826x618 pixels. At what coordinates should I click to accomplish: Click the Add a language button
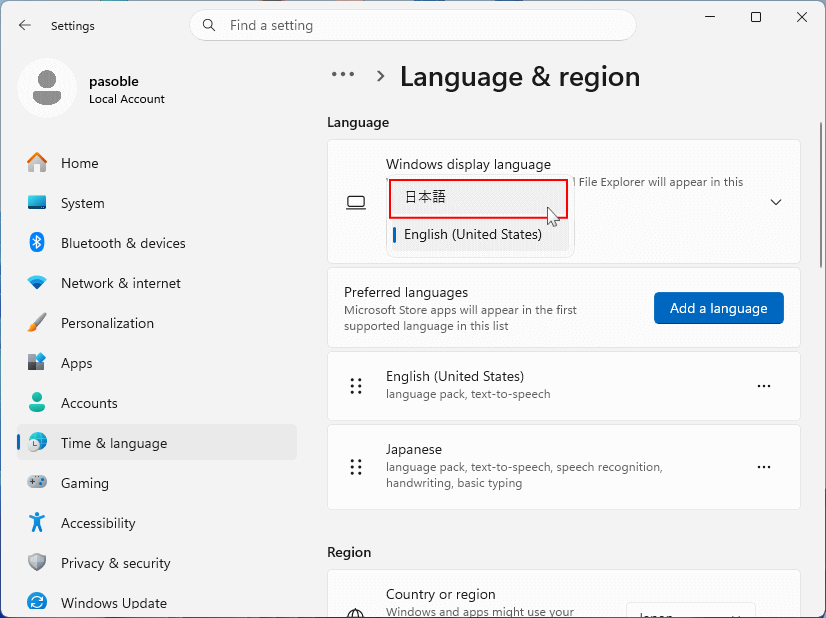(x=718, y=308)
